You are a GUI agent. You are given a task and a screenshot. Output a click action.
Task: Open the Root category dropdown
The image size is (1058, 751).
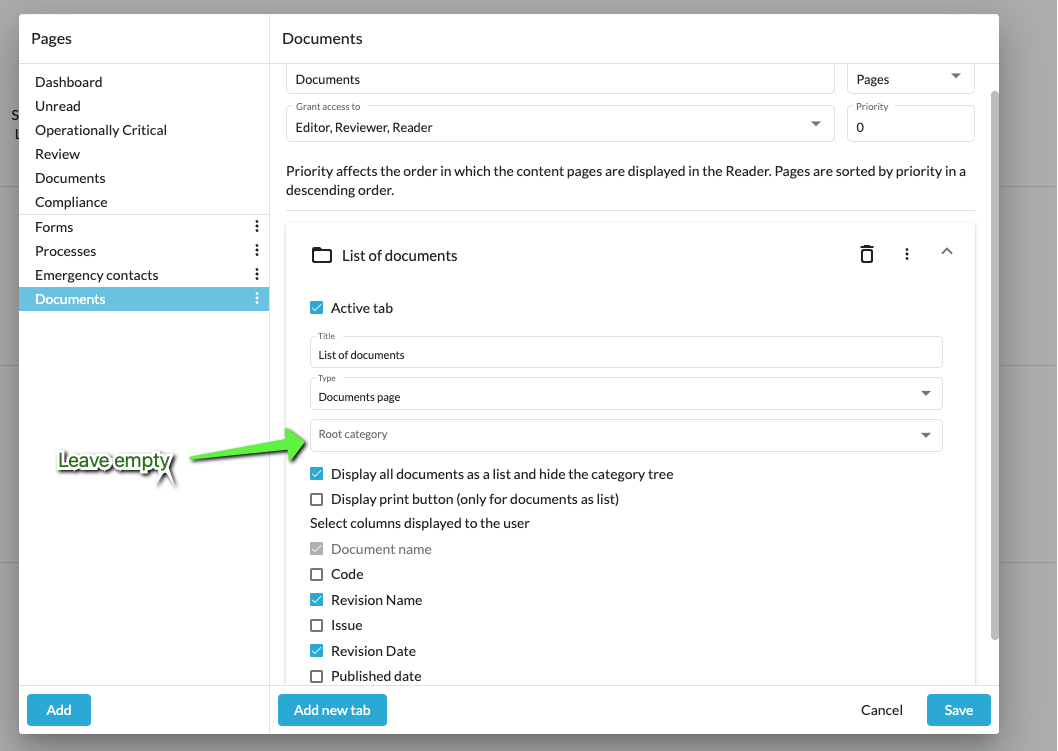(626, 435)
